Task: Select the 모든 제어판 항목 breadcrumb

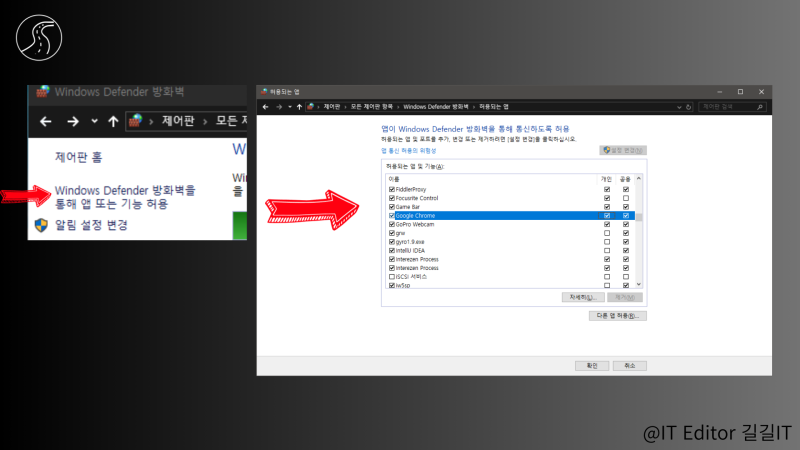Action: click(x=371, y=107)
